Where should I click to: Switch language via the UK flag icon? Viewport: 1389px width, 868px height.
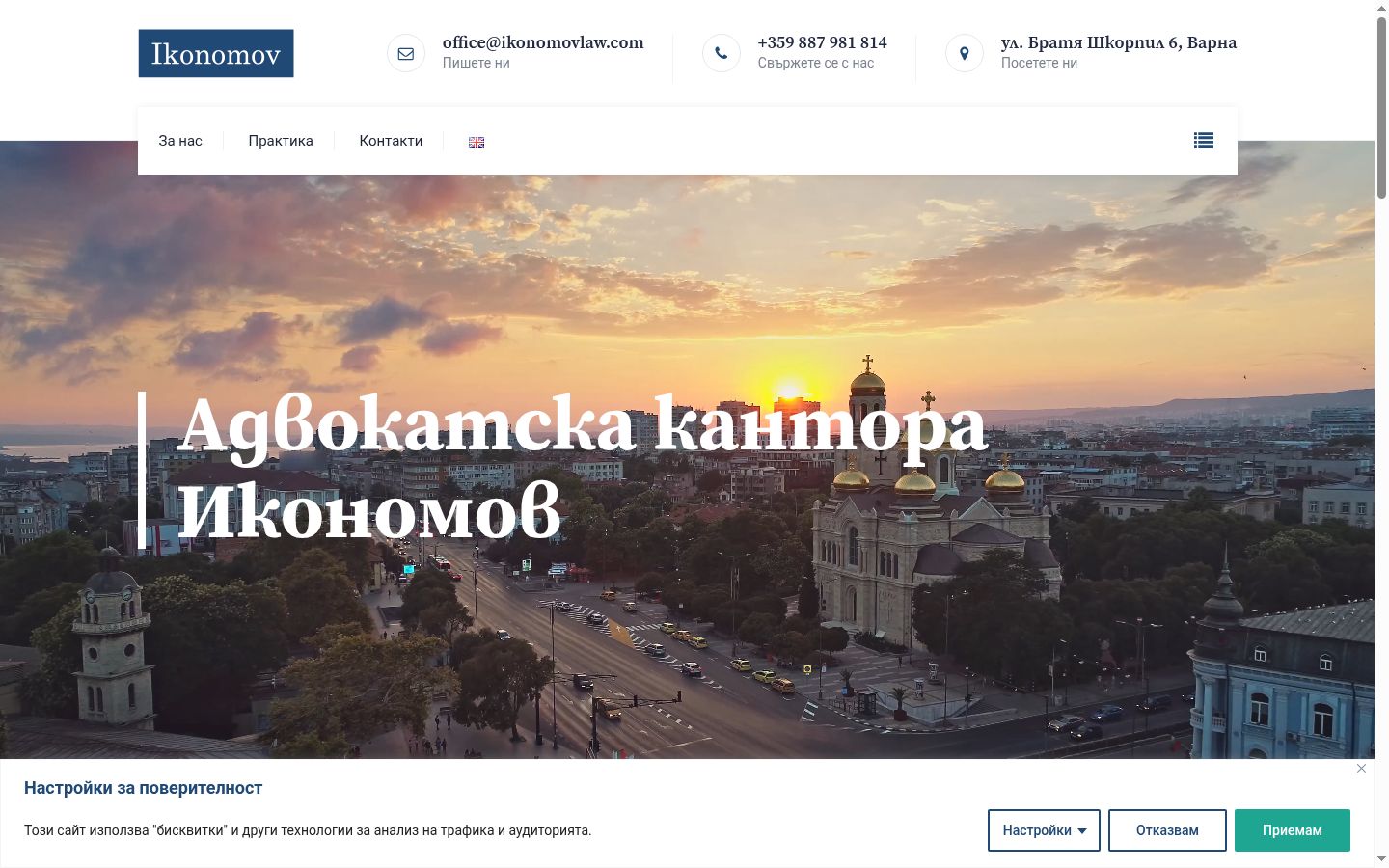pyautogui.click(x=477, y=142)
